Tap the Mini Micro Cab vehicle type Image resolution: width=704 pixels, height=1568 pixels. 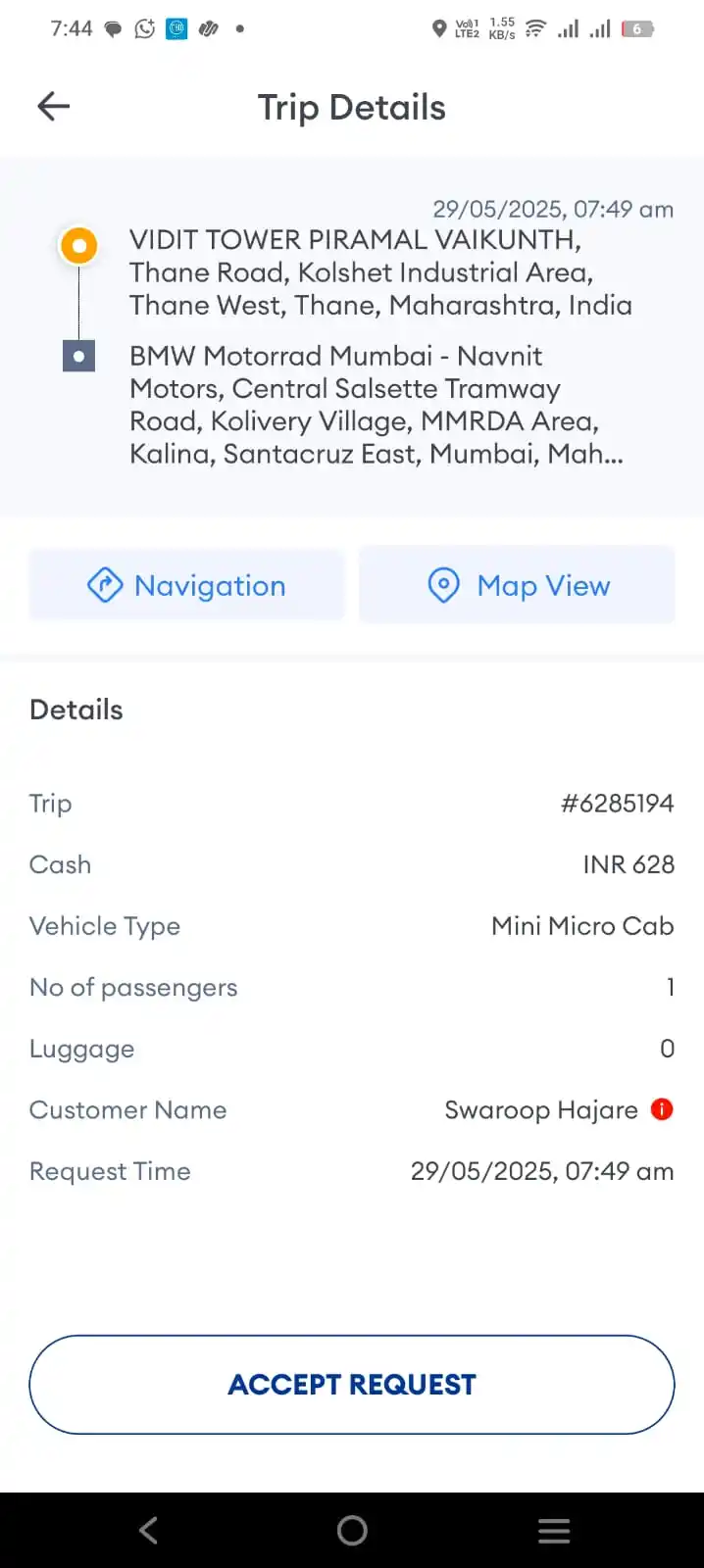(582, 926)
